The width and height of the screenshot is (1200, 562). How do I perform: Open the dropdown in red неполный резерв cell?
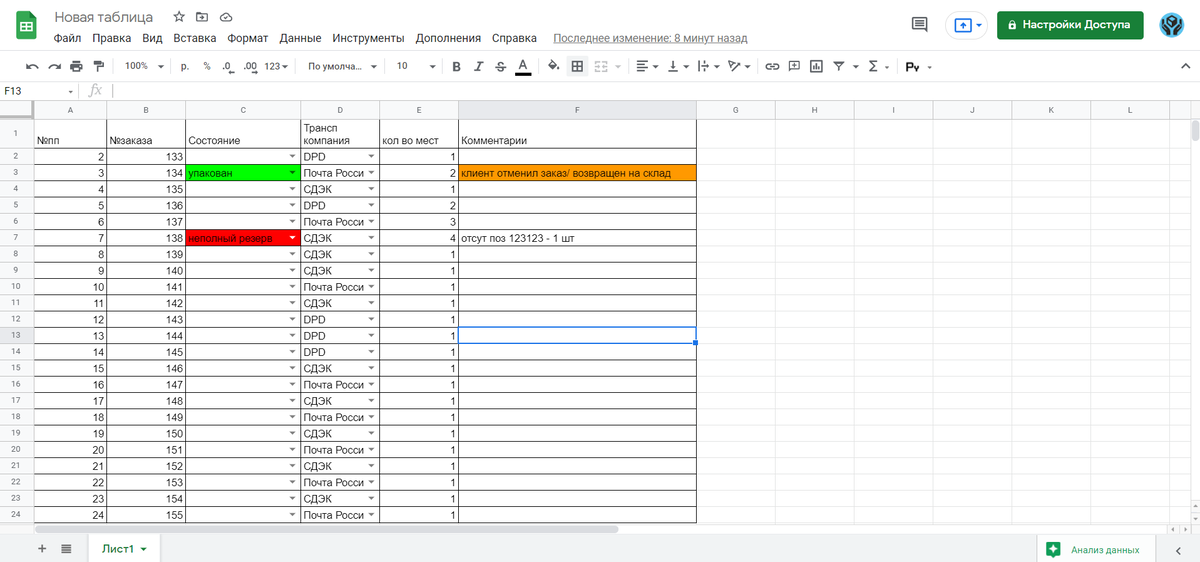[293, 238]
